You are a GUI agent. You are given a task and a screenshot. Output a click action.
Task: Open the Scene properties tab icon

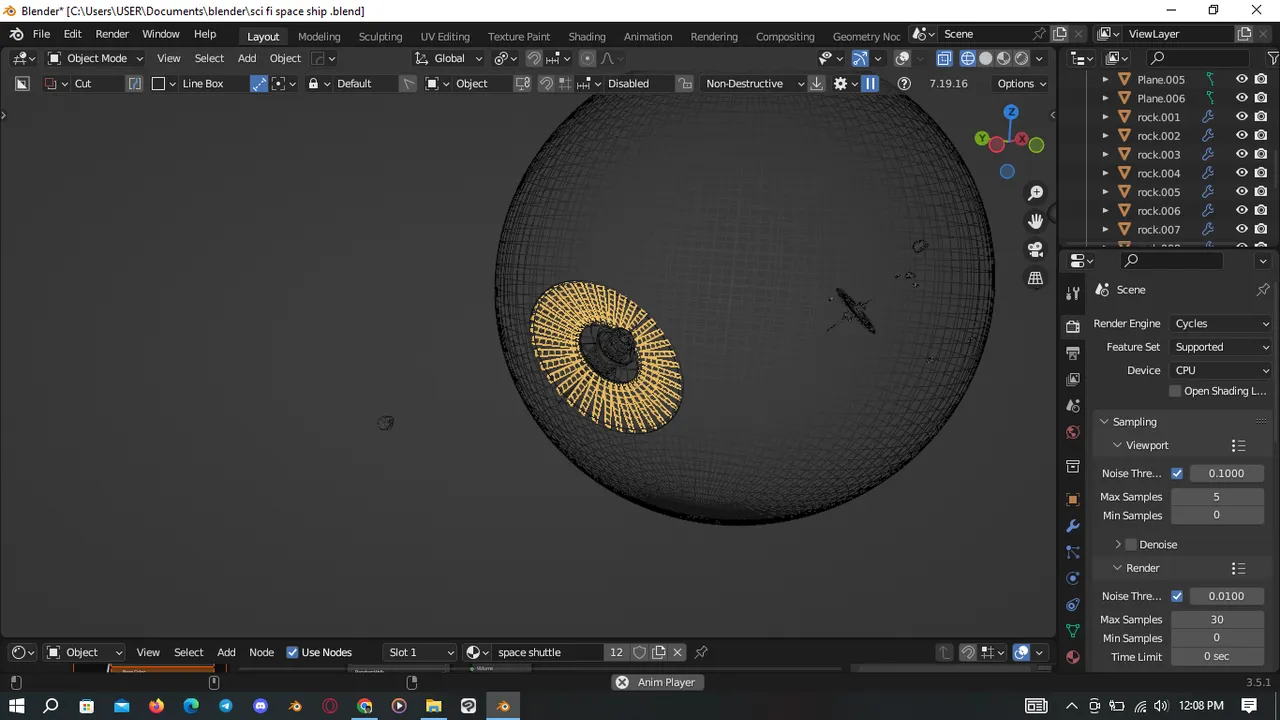pyautogui.click(x=1073, y=406)
